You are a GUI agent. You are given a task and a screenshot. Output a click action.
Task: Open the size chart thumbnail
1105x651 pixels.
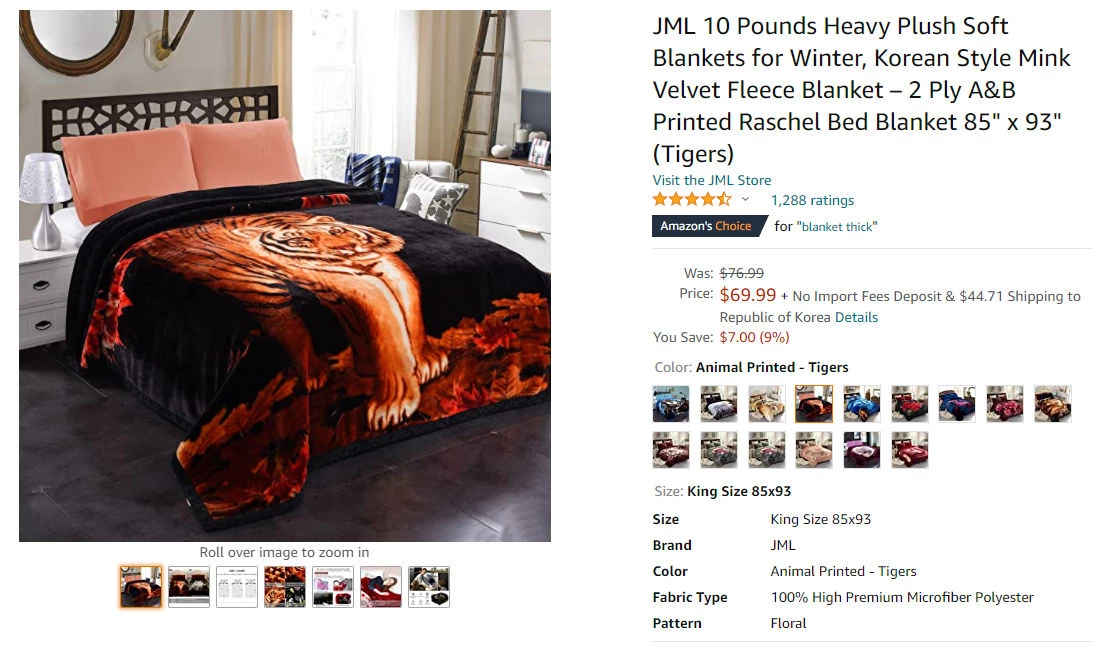click(237, 586)
